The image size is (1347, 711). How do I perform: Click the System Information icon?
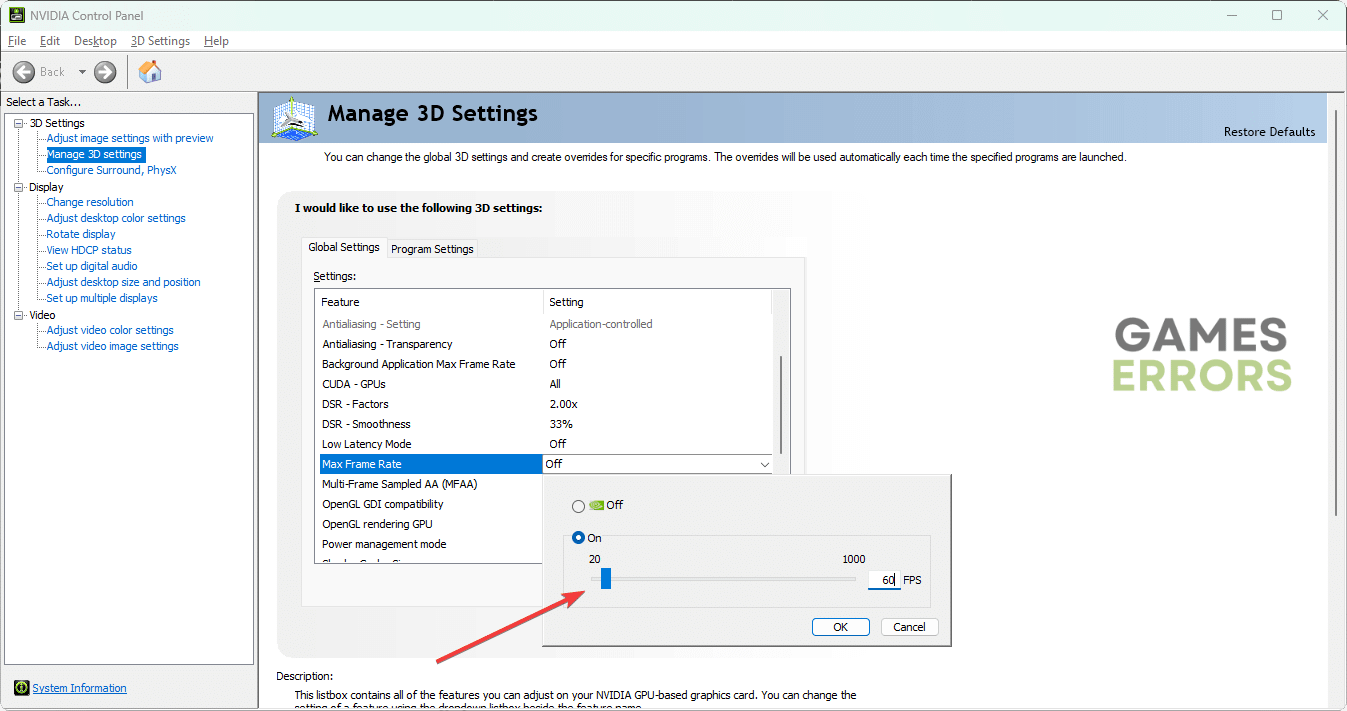pos(22,688)
